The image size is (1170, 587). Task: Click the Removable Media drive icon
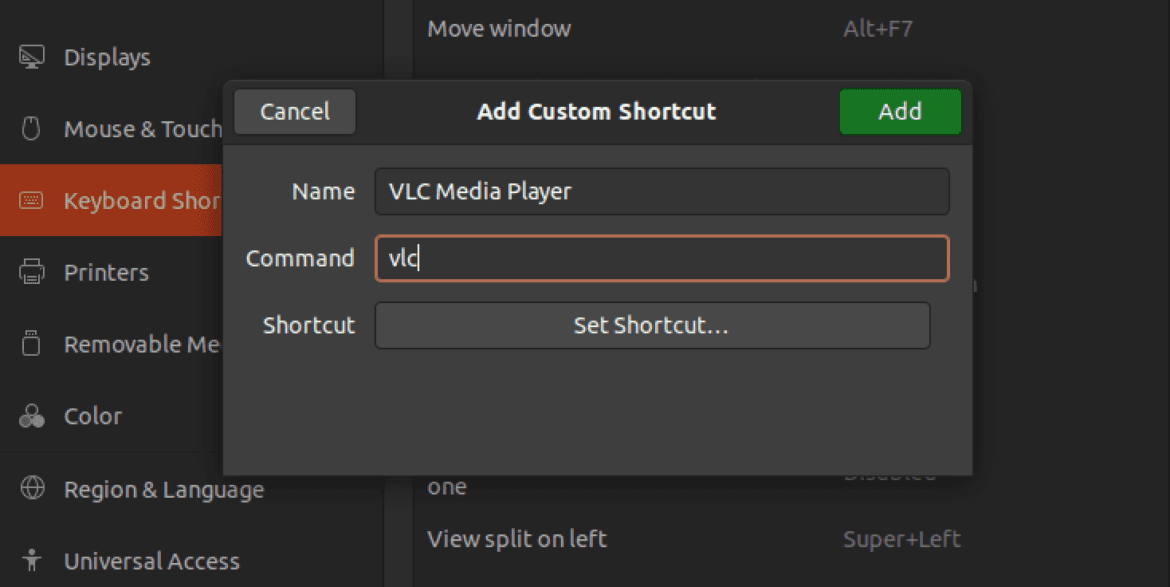tap(33, 344)
